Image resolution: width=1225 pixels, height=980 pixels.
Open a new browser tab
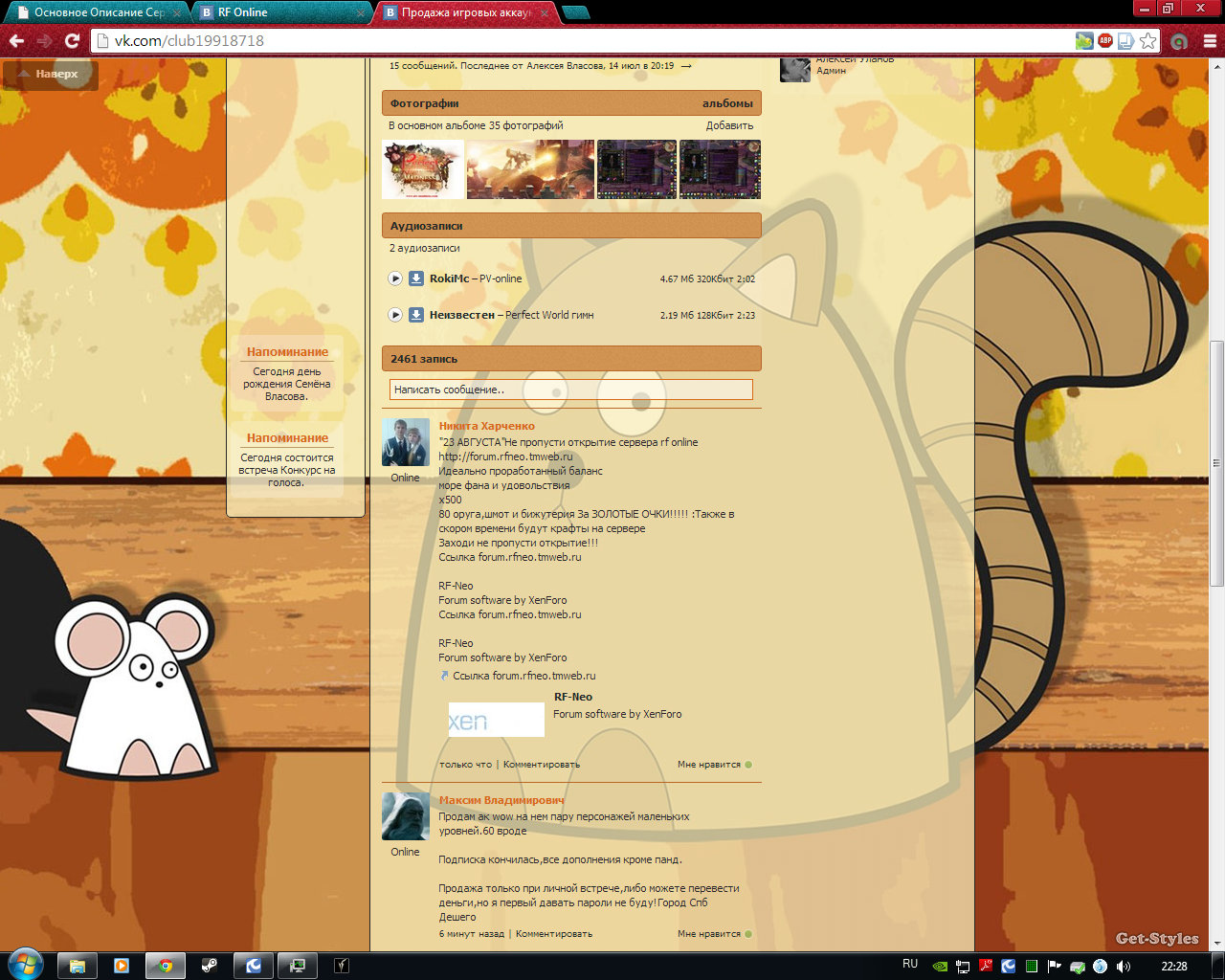click(576, 12)
